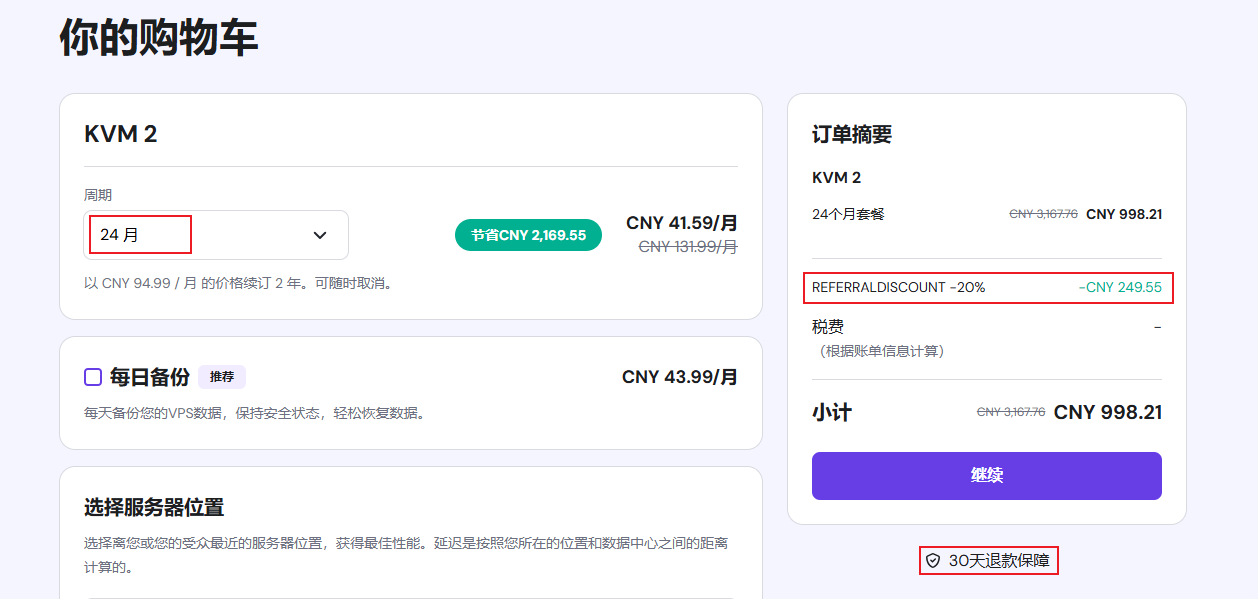Click the green 节省CNY 2,169.55 badge
The height and width of the screenshot is (599, 1258).
coord(528,235)
